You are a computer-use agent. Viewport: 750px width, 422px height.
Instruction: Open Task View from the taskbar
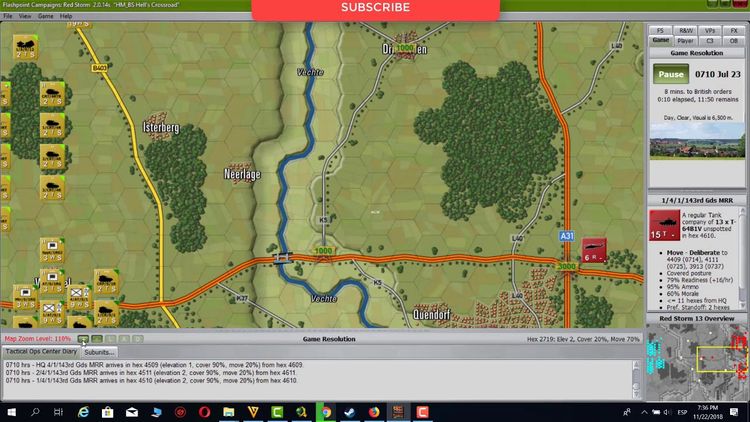(x=58, y=412)
